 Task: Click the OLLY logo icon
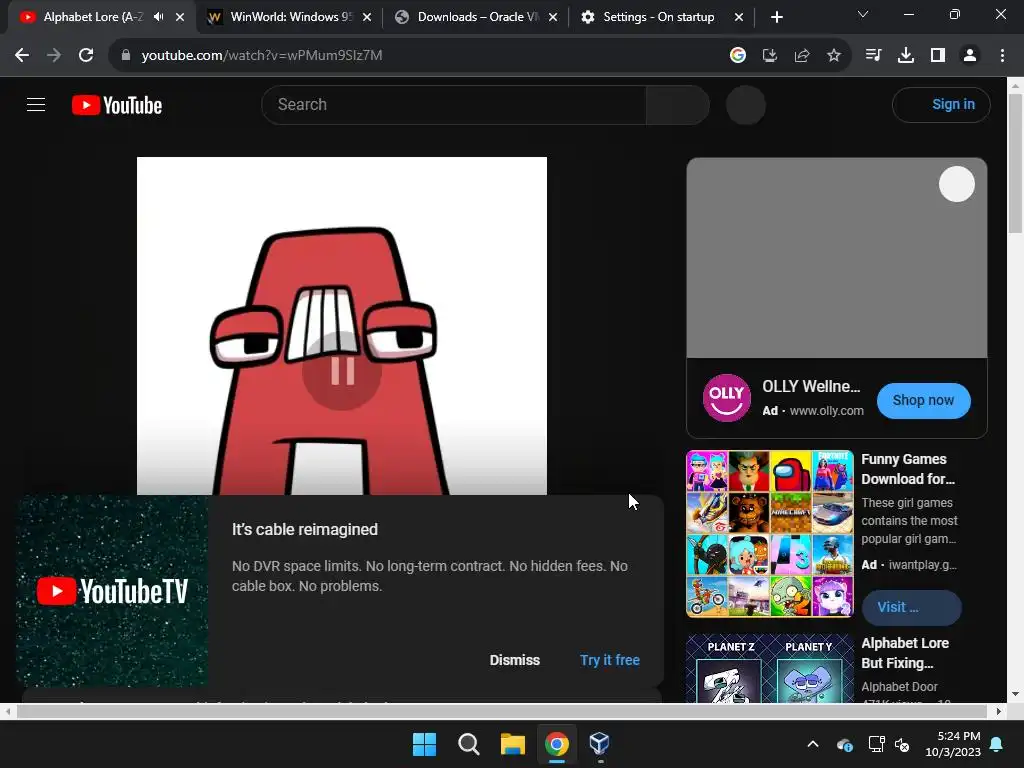click(726, 398)
